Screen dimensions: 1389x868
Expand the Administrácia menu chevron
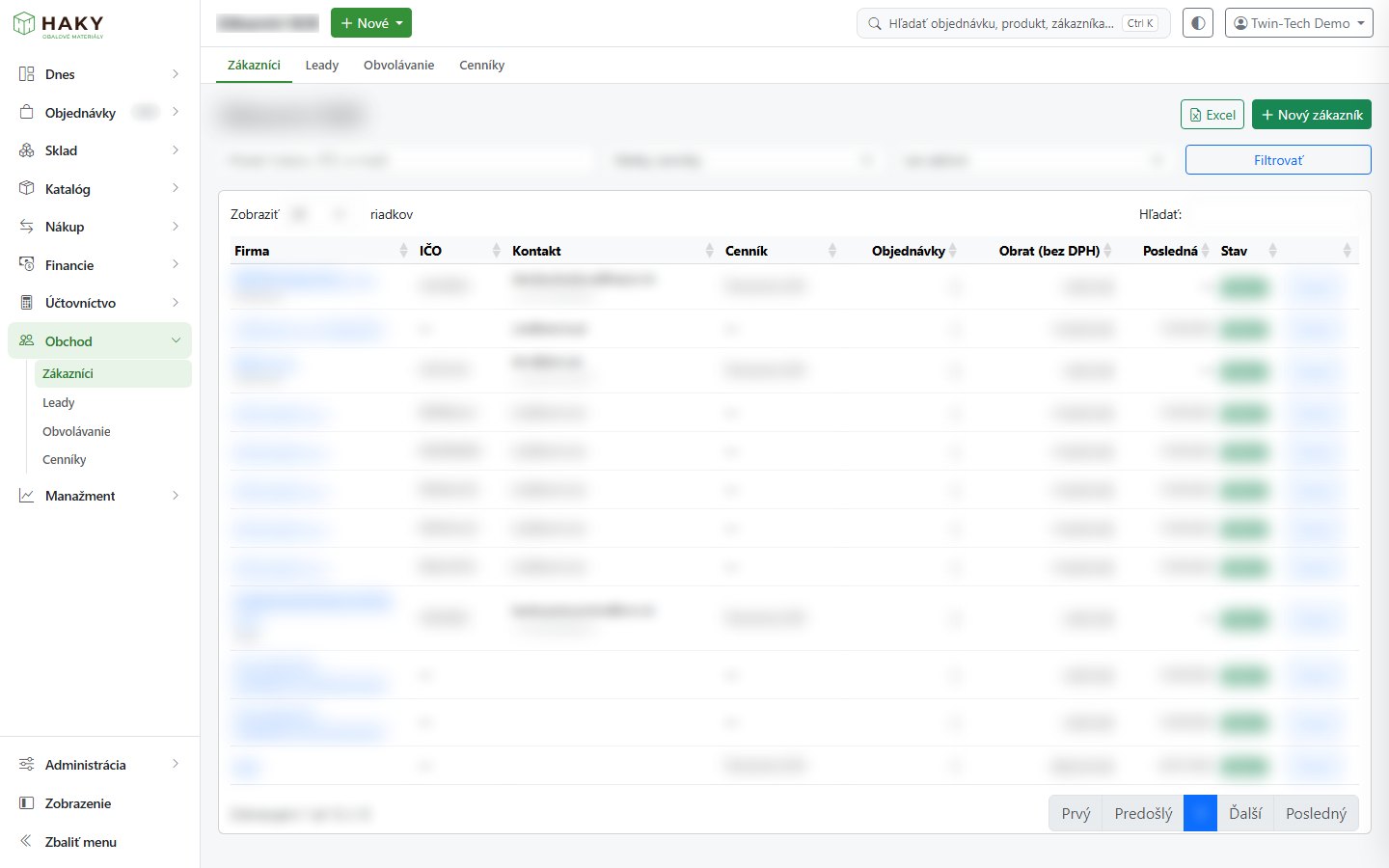pos(176,765)
